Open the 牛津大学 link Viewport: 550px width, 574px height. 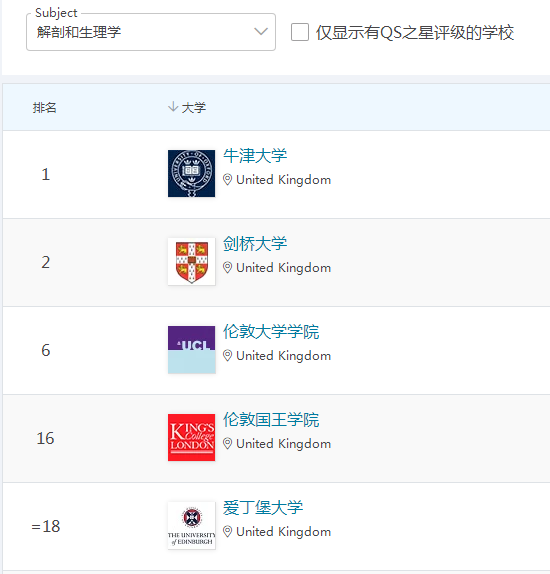(x=255, y=156)
